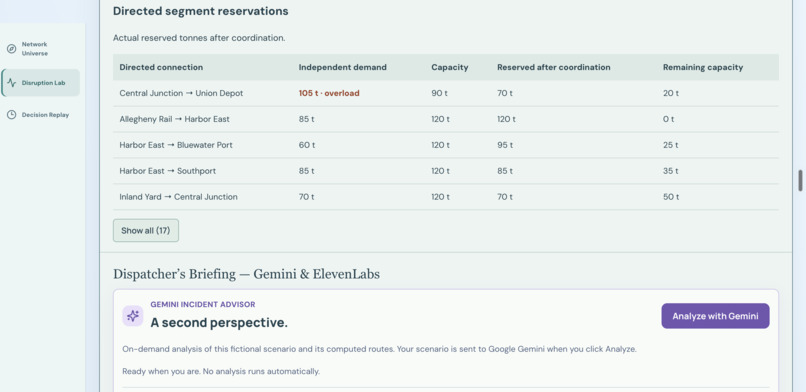Click 'Actual reserved tonnes after coordination.' text
The width and height of the screenshot is (806, 392).
tap(199, 38)
